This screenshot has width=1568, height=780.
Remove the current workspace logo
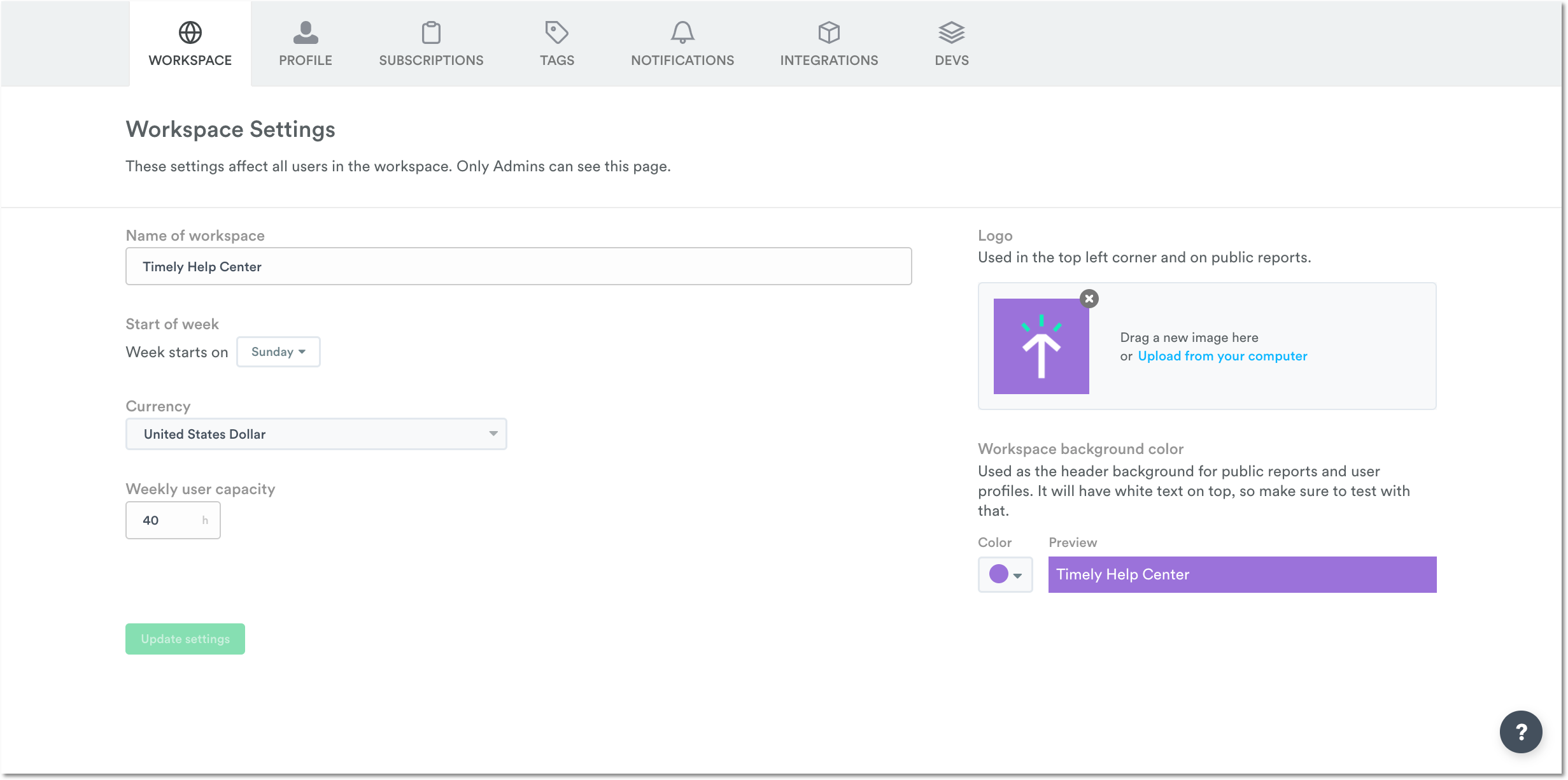click(x=1089, y=299)
